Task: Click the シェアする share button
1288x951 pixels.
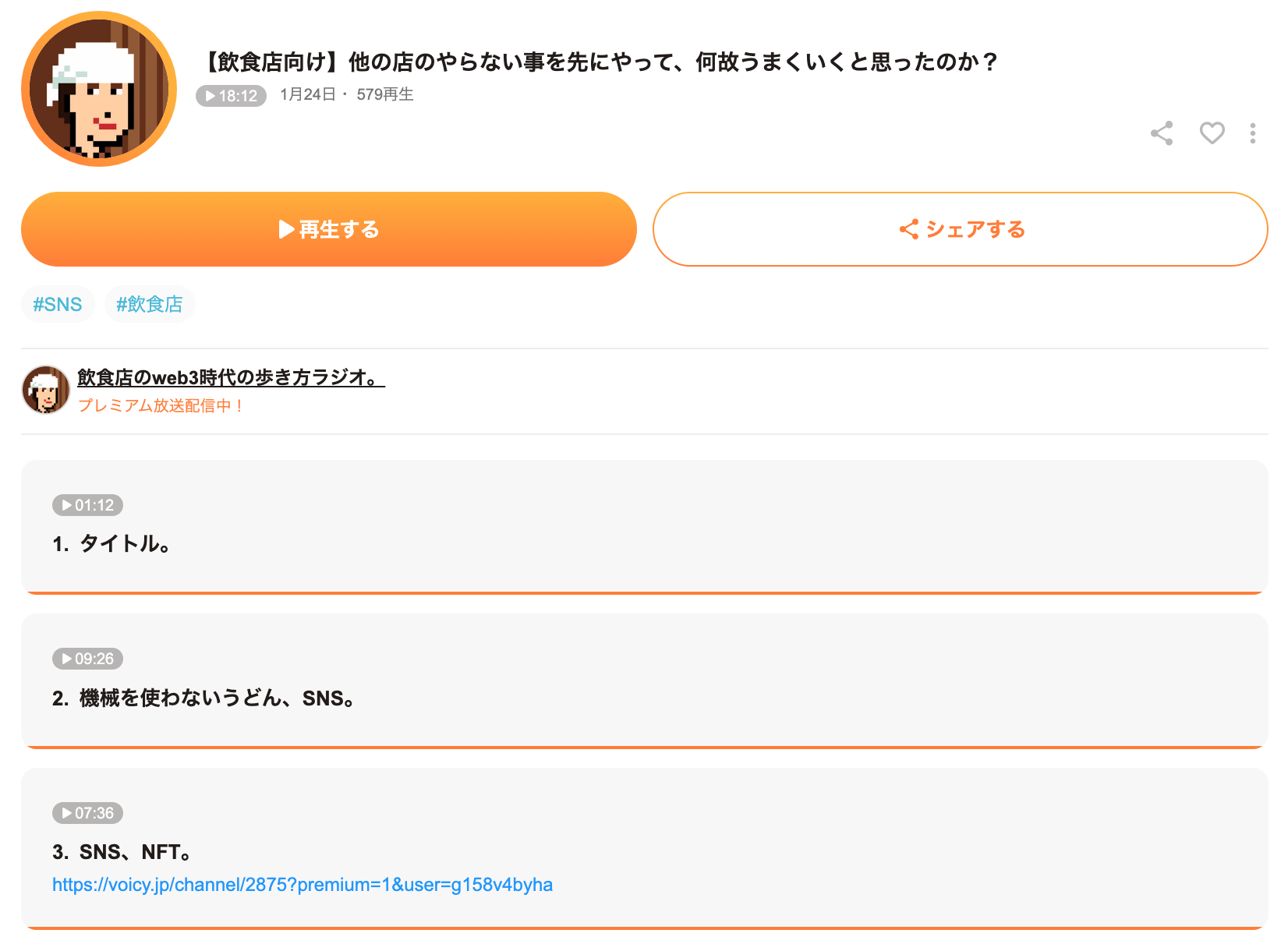Action: (961, 229)
